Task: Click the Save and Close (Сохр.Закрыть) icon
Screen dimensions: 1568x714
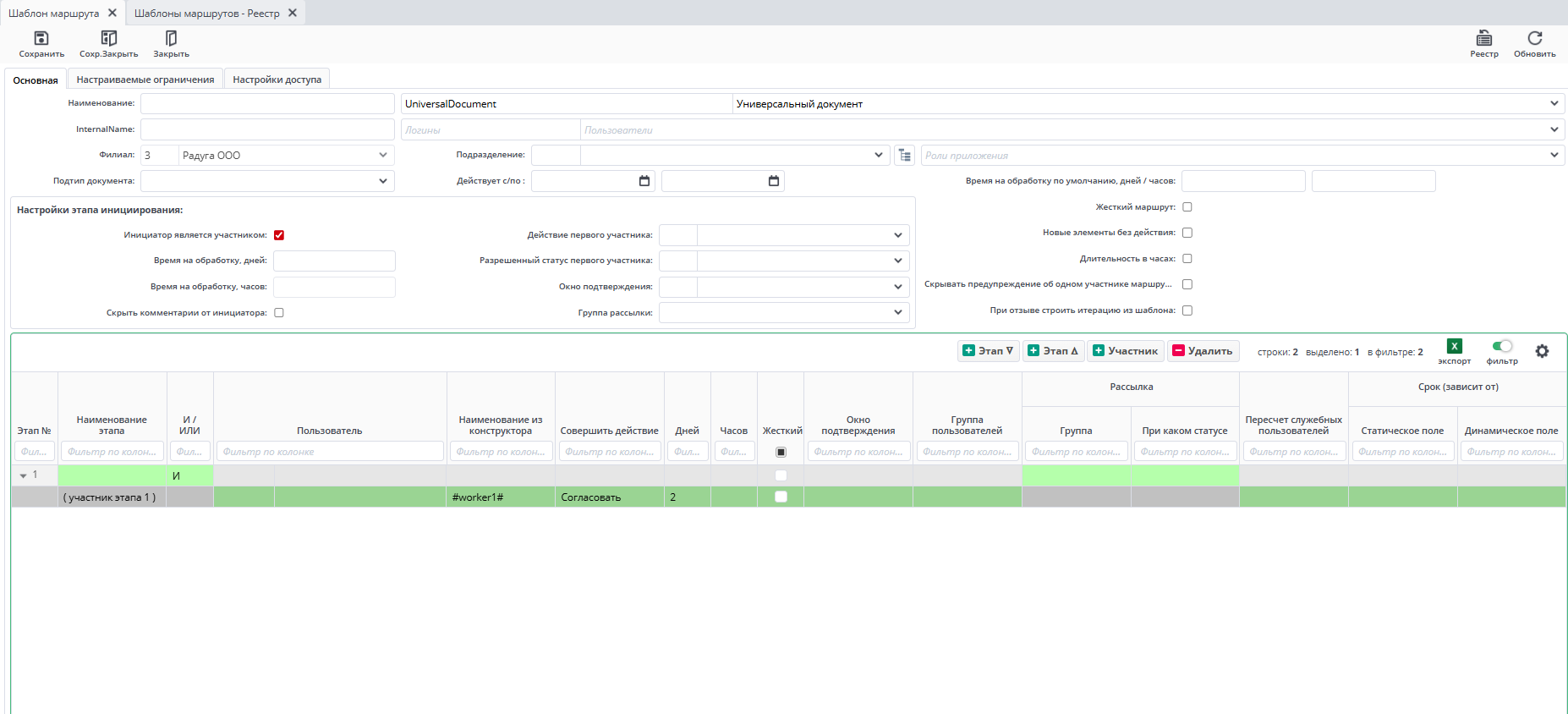Action: pyautogui.click(x=108, y=39)
